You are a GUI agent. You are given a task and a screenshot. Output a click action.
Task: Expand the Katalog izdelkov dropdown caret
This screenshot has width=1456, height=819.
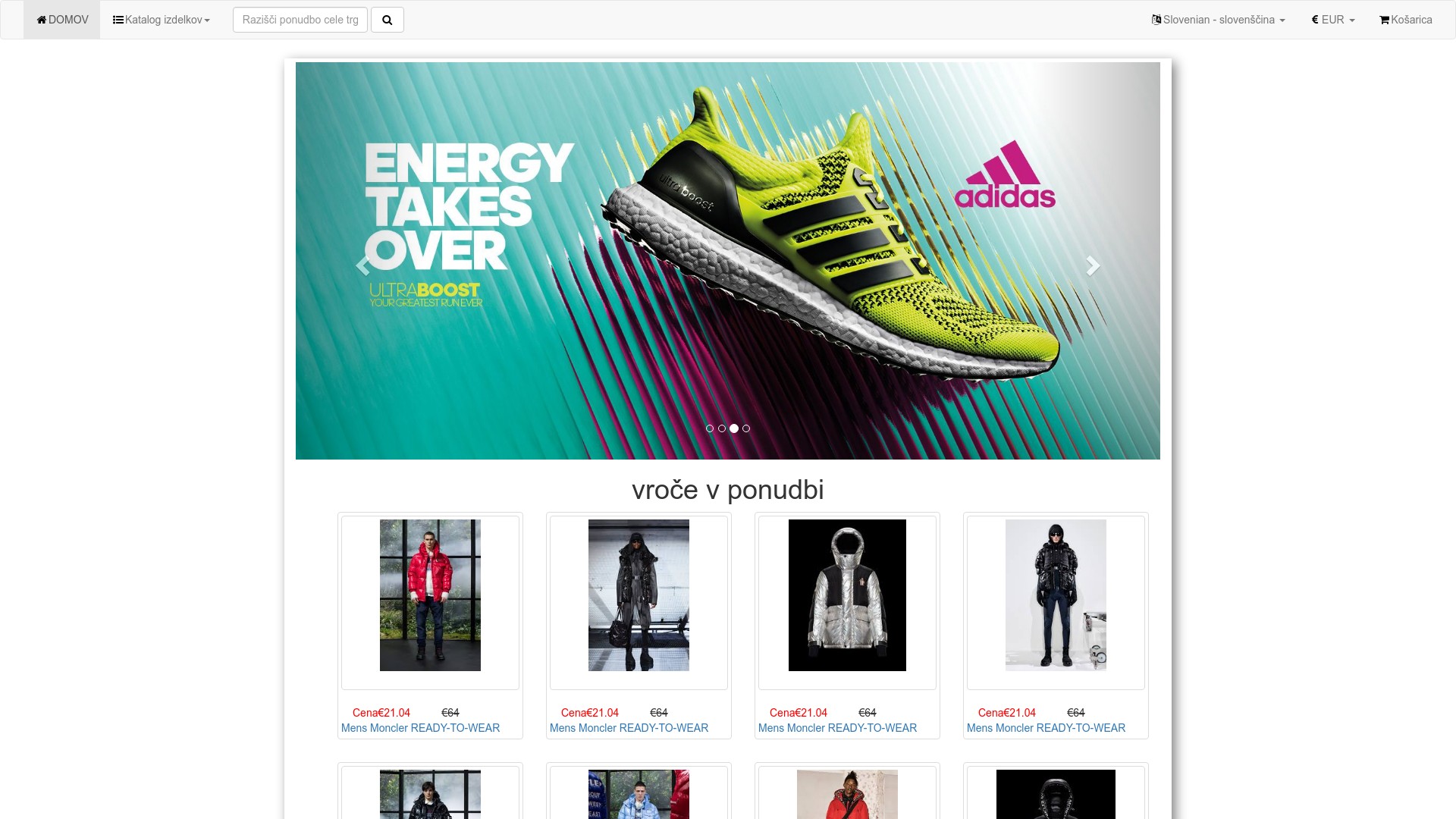[x=207, y=20]
